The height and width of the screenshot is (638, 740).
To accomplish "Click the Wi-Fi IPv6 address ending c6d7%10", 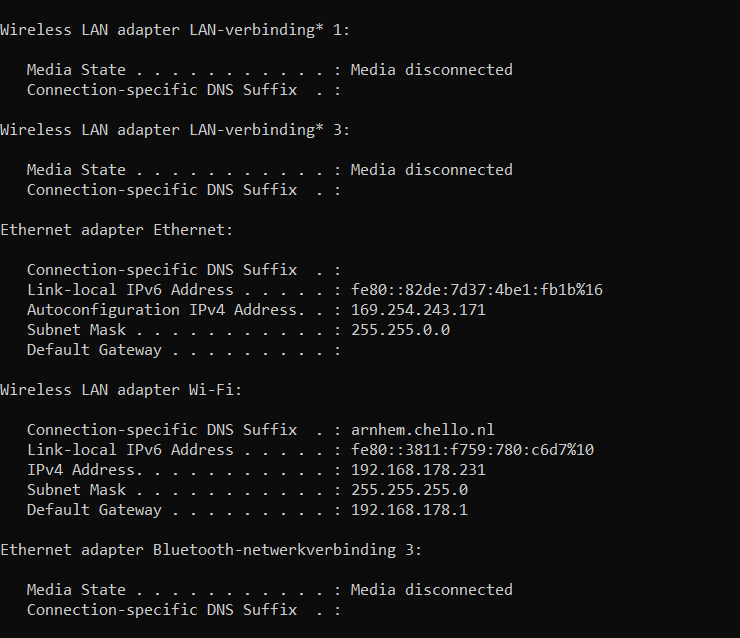I will (x=472, y=449).
